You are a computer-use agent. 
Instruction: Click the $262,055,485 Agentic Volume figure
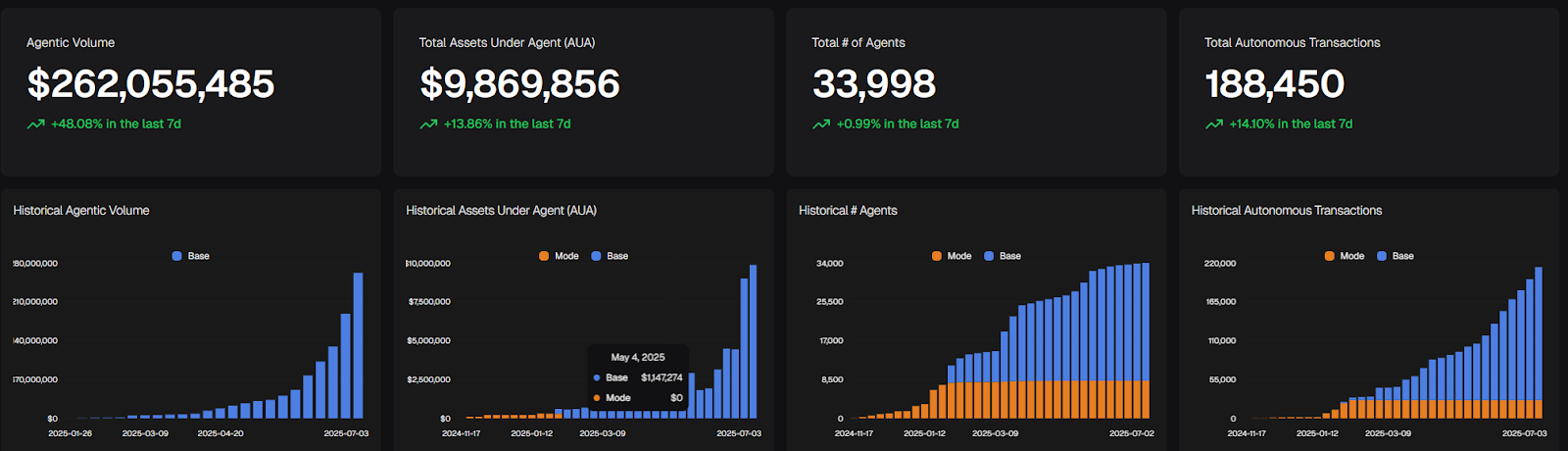tap(151, 84)
